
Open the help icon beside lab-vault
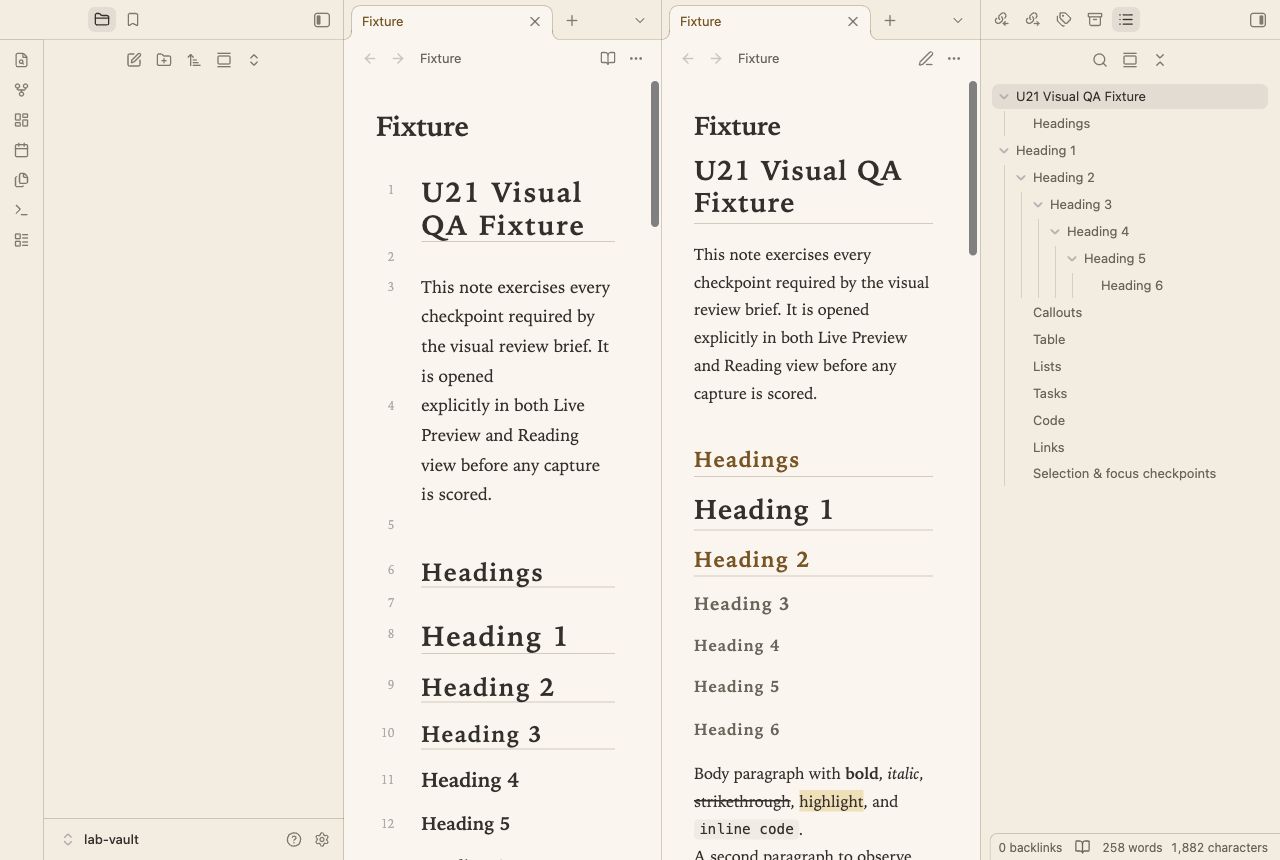[x=294, y=840]
